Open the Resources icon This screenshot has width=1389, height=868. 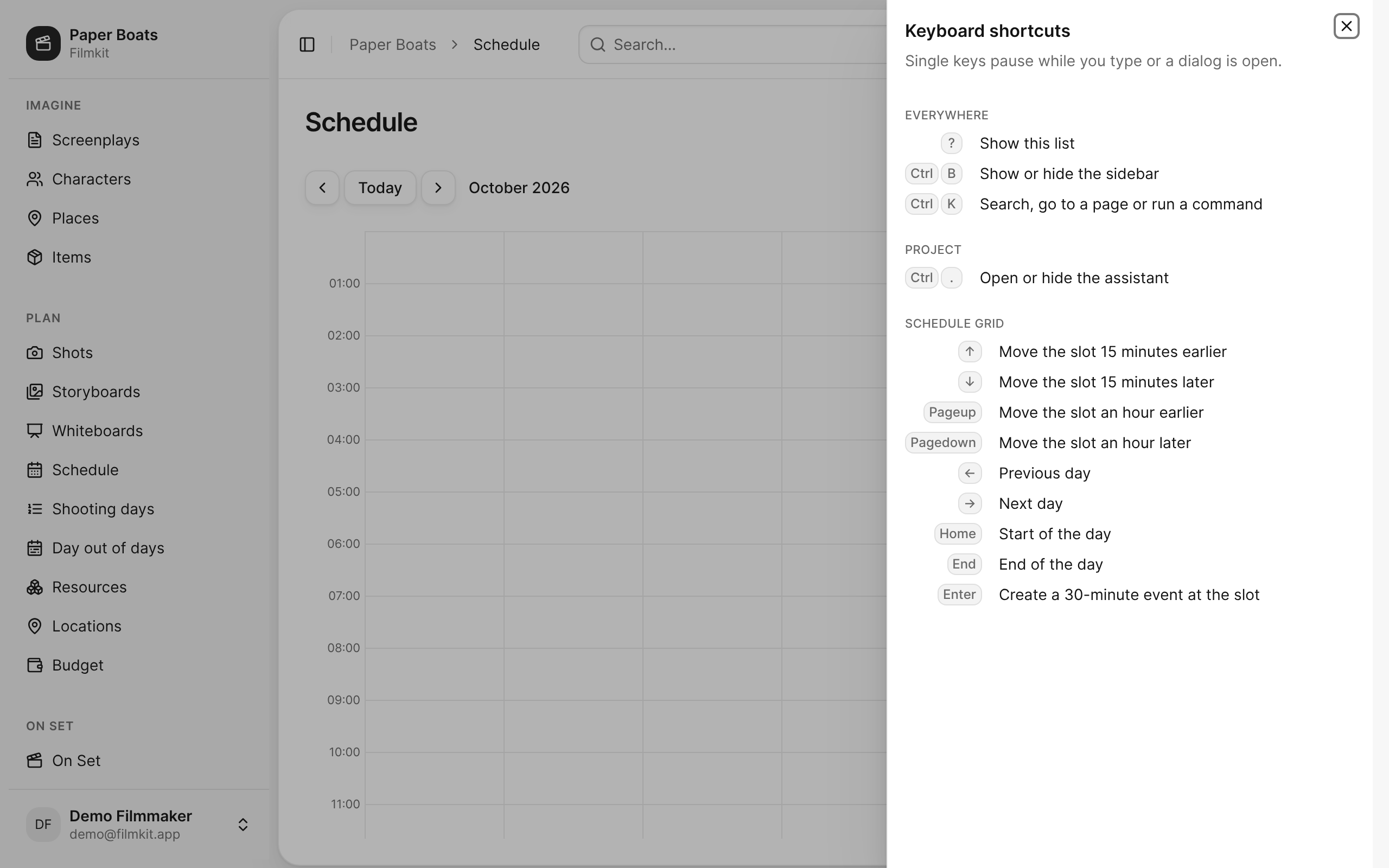(34, 586)
